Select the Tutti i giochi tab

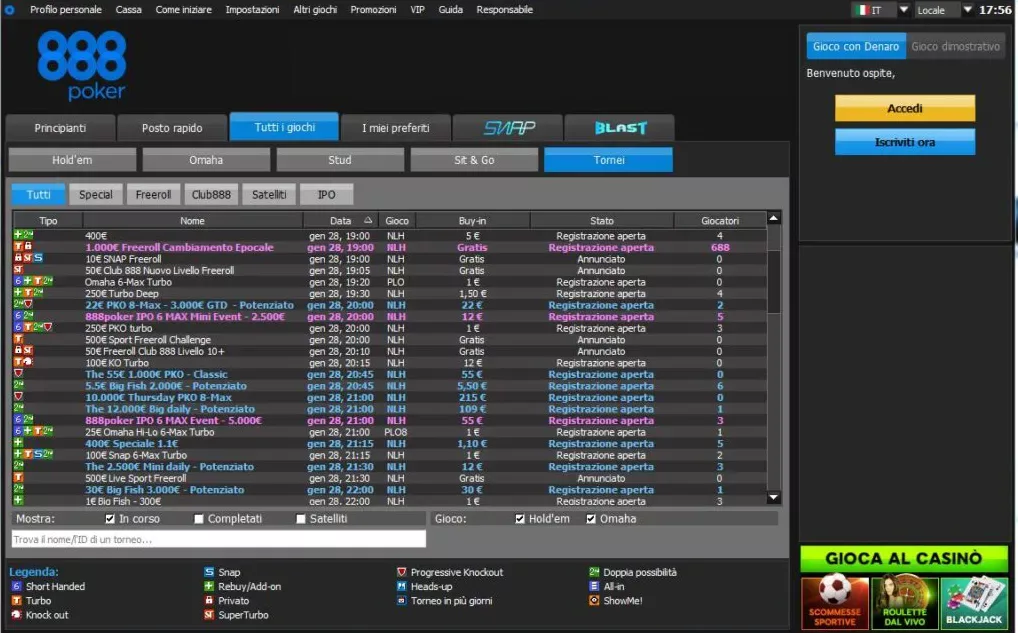[284, 127]
